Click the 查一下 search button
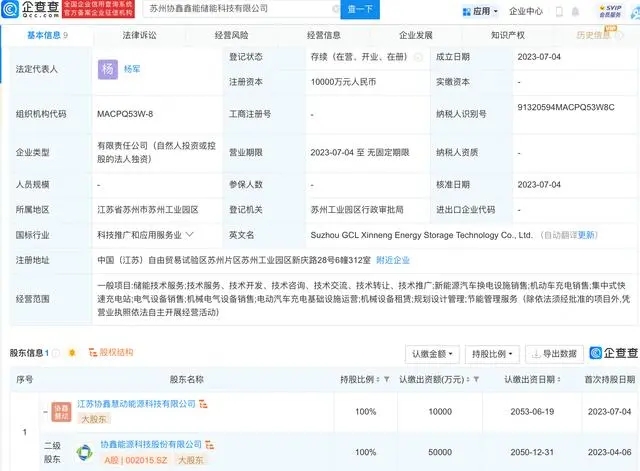The image size is (640, 471). coord(360,9)
